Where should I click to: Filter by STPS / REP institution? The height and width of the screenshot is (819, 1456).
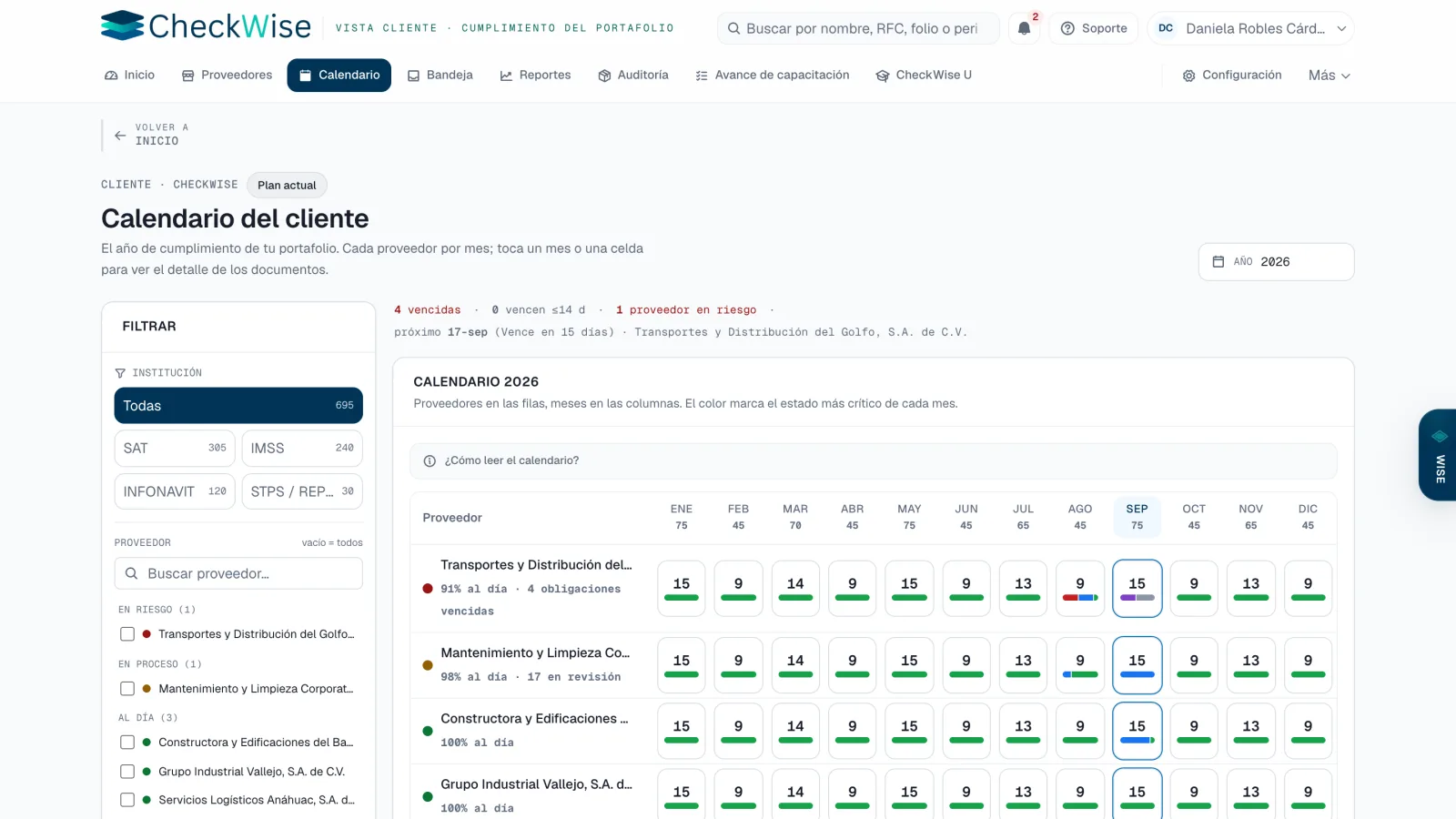[302, 491]
